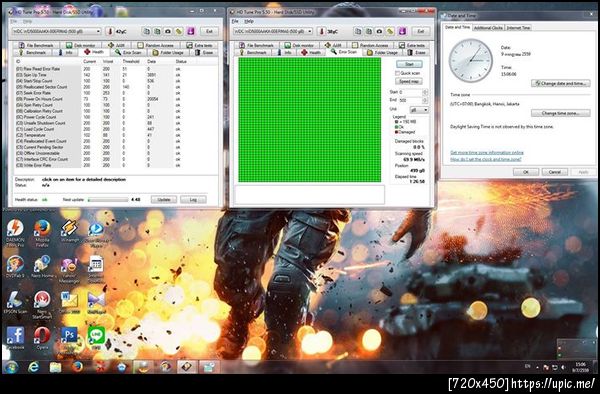Image resolution: width=600 pixels, height=394 pixels.
Task: Switch to Additional Clocks tab
Action: (x=488, y=28)
